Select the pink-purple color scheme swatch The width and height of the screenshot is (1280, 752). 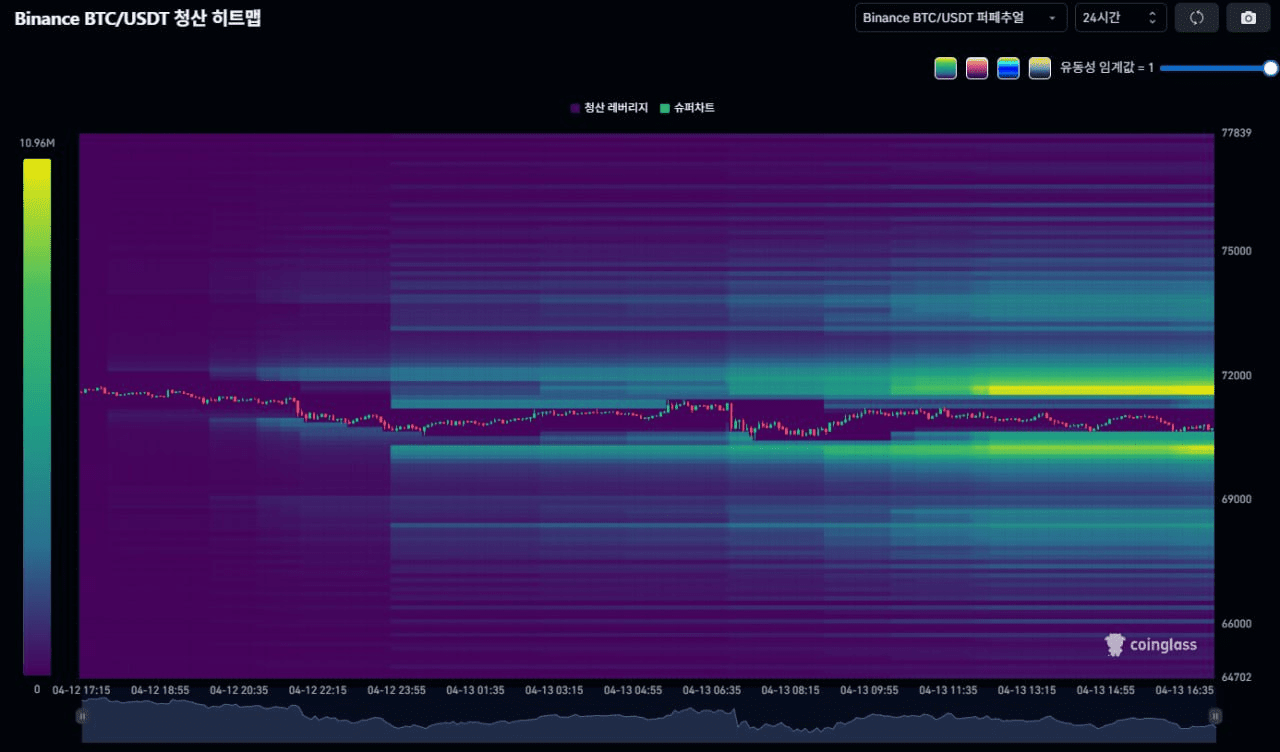(x=977, y=68)
